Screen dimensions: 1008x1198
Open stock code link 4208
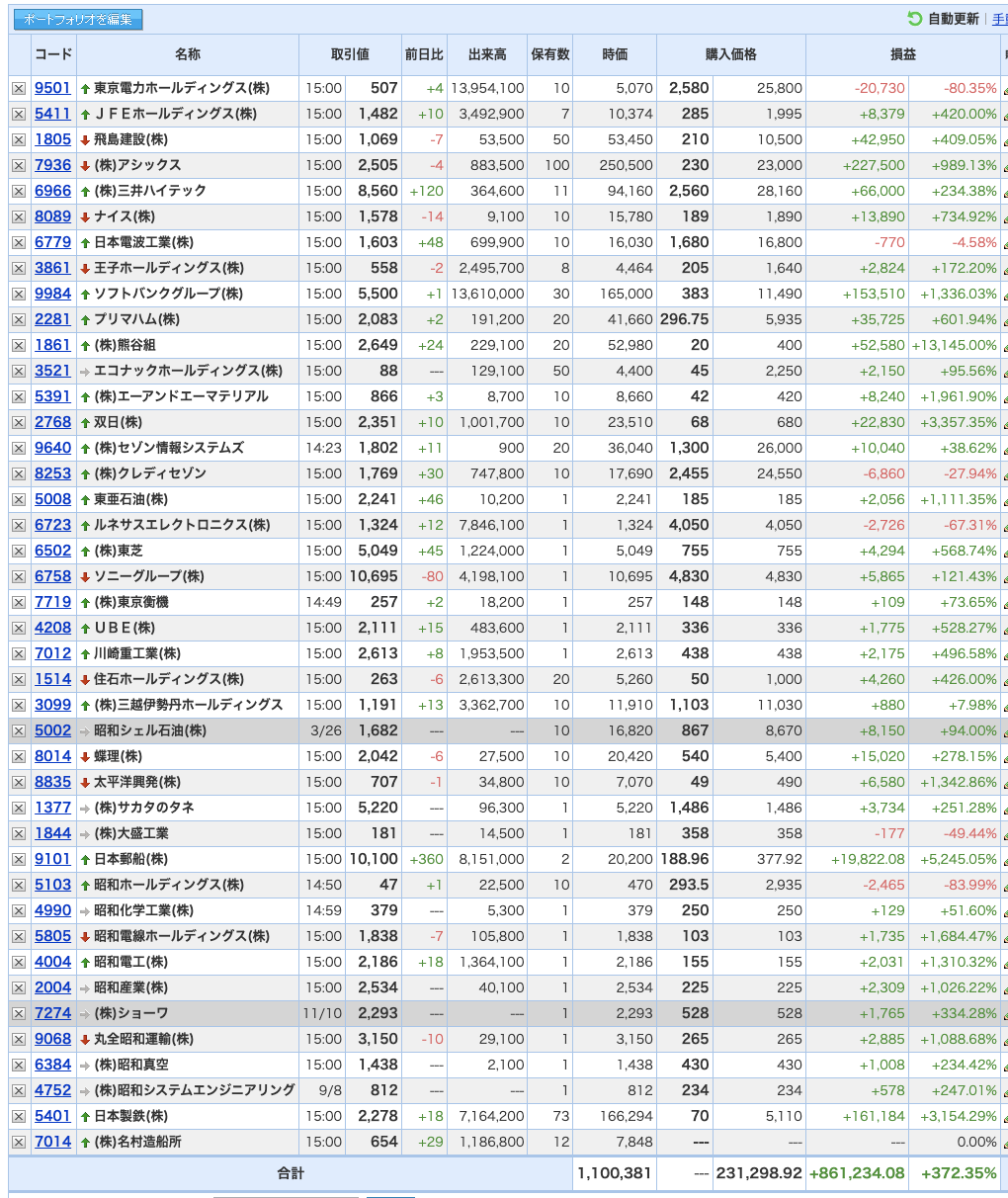[x=53, y=628]
